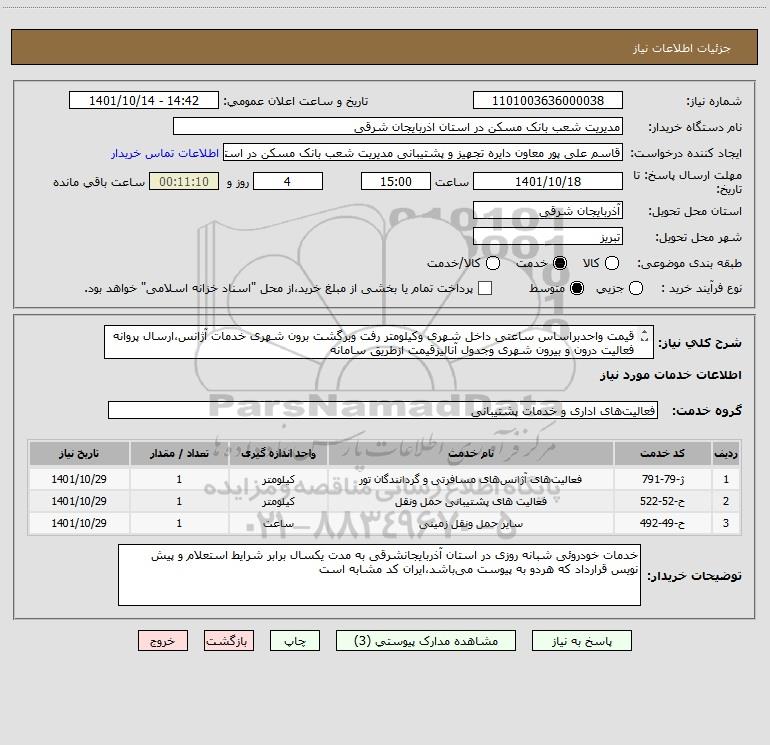Click the remaining days field showing 4
Image resolution: width=770 pixels, height=745 pixels.
point(288,181)
